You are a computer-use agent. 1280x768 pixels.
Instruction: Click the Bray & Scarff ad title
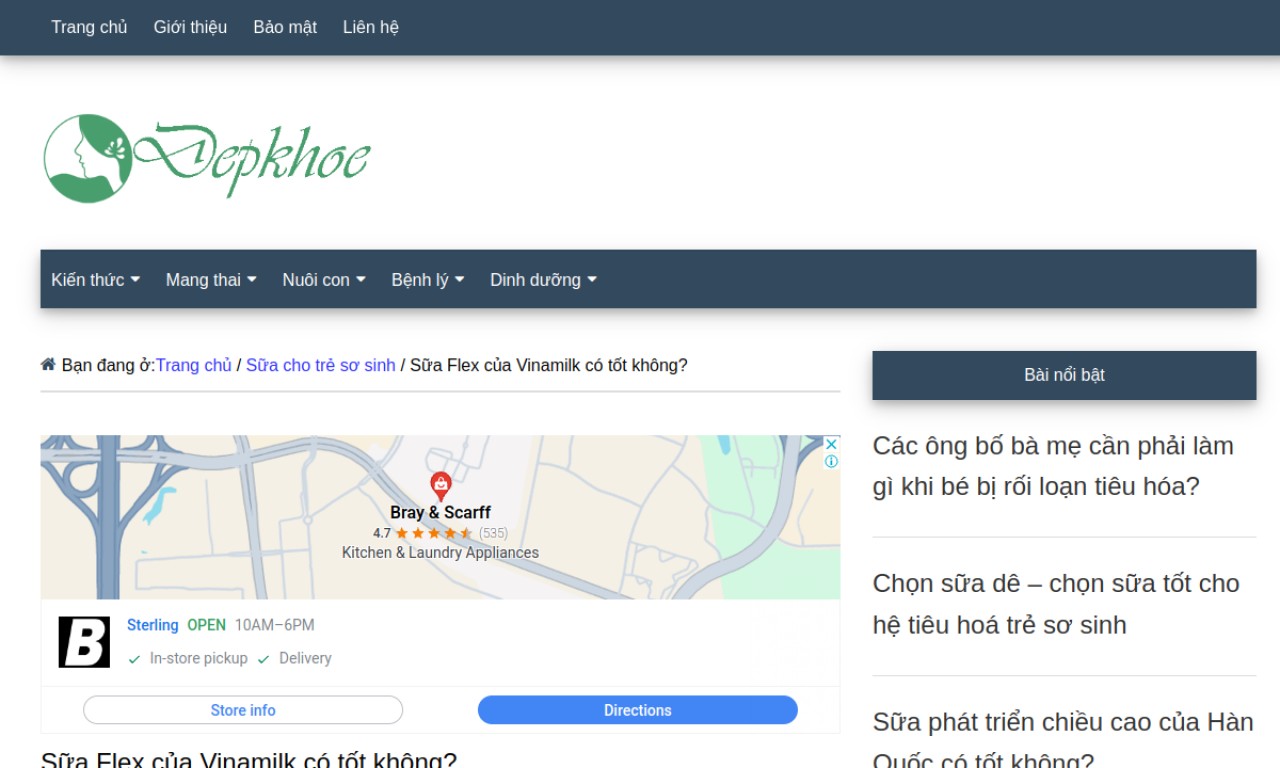pyautogui.click(x=440, y=512)
